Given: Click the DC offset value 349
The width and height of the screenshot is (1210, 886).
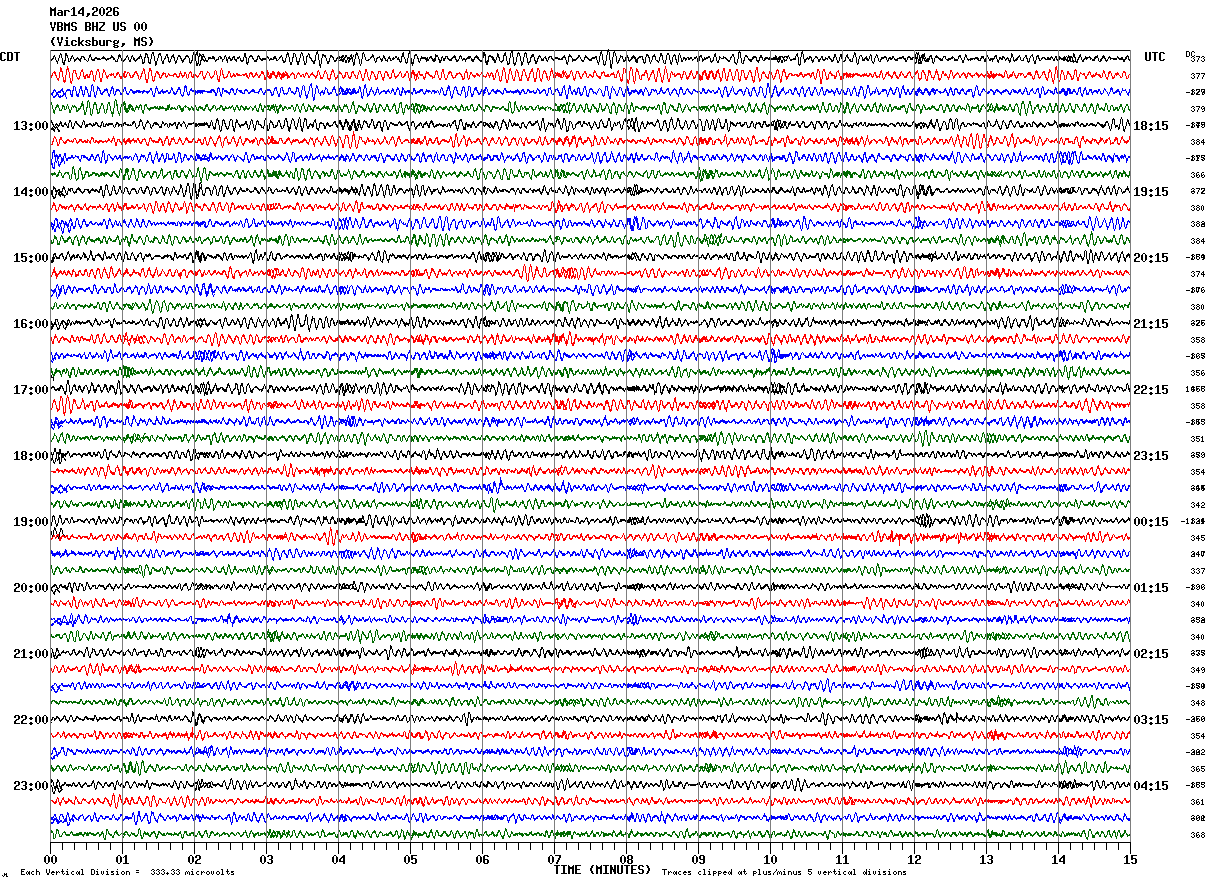Looking at the screenshot, I should point(1197,670).
